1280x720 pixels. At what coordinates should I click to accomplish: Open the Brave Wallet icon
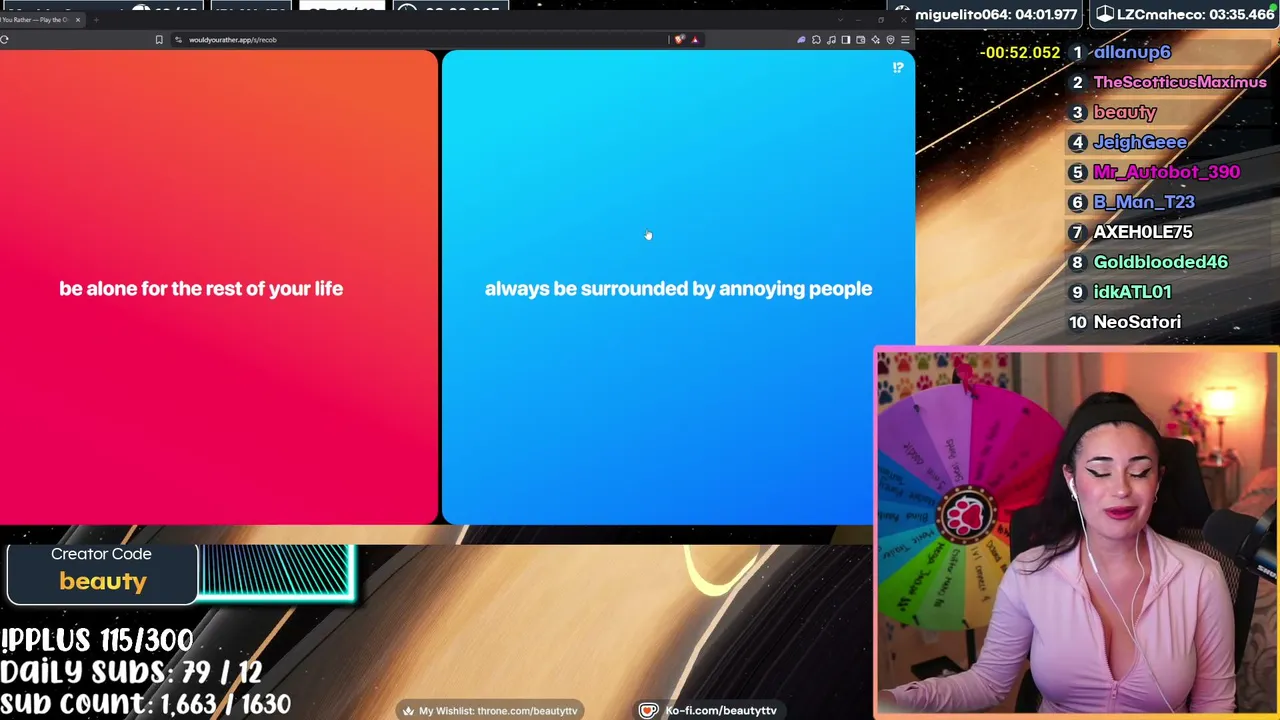tap(861, 40)
